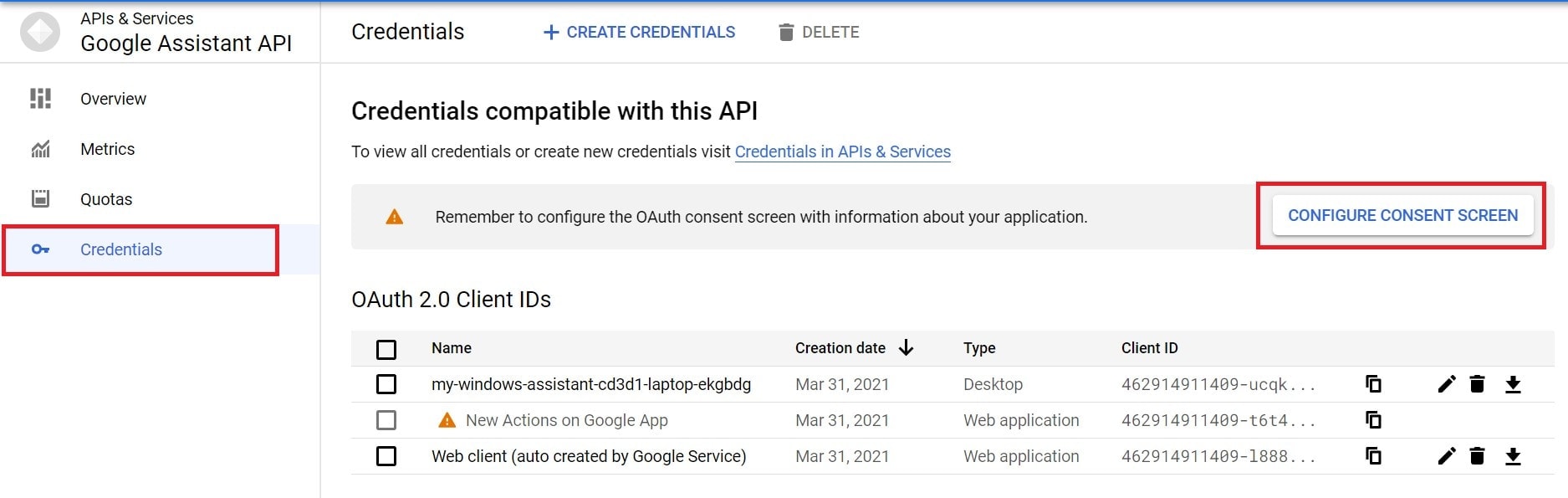Open my-windows-assistant-cd3d1-laptop-ekgbdg client
This screenshot has width=1568, height=498.
tap(591, 384)
